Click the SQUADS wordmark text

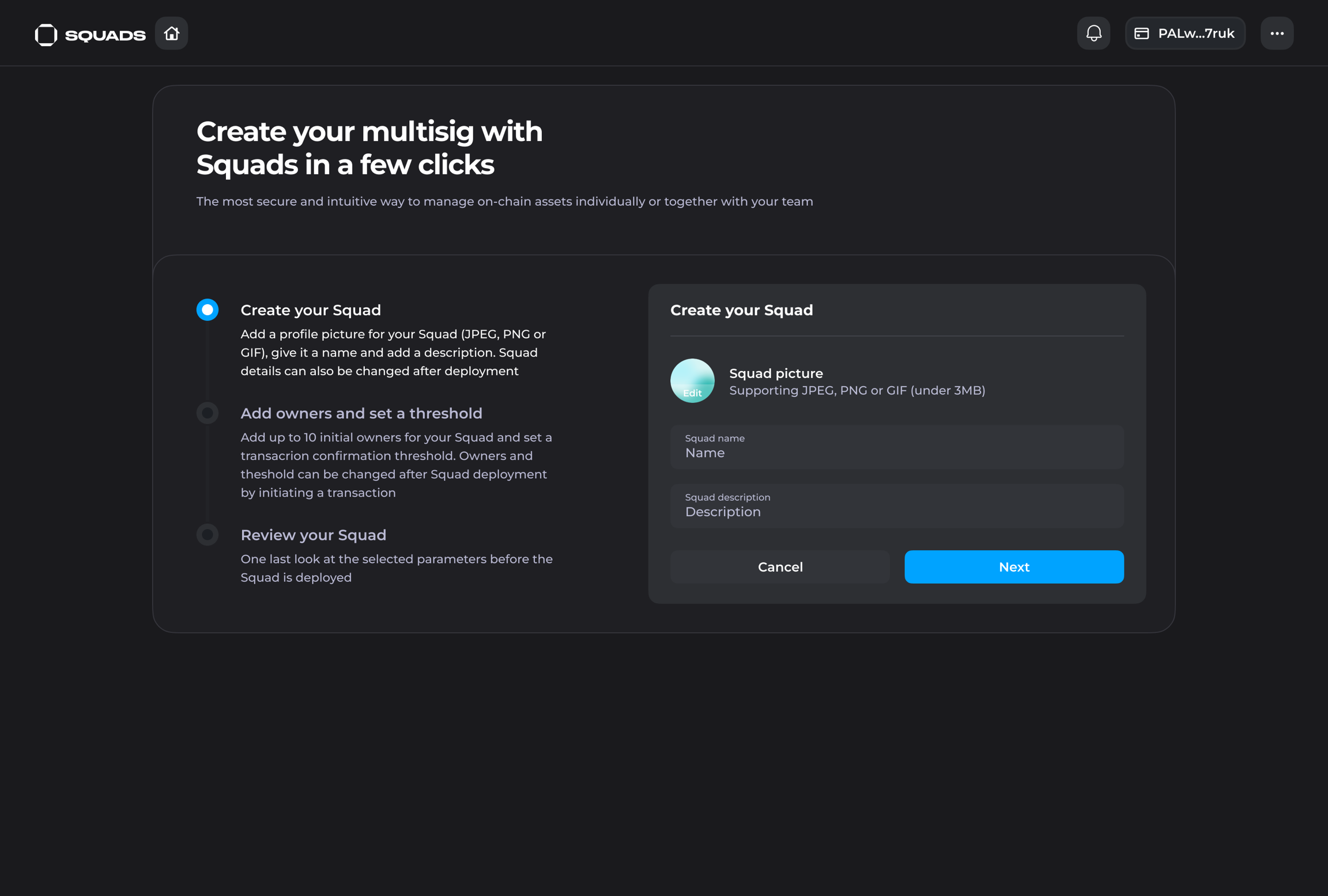click(x=105, y=35)
